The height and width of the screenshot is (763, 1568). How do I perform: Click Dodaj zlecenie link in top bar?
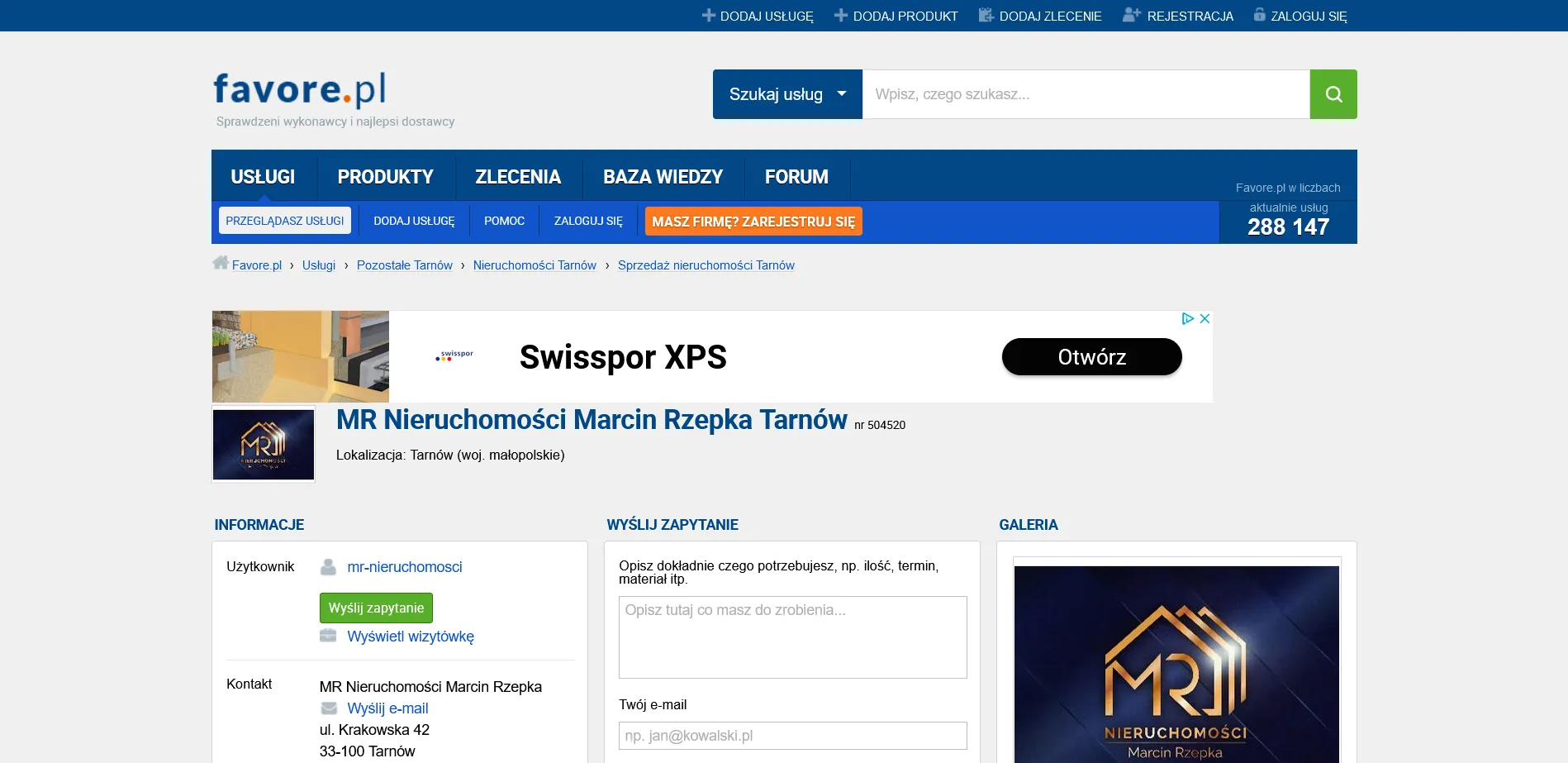[x=1050, y=16]
